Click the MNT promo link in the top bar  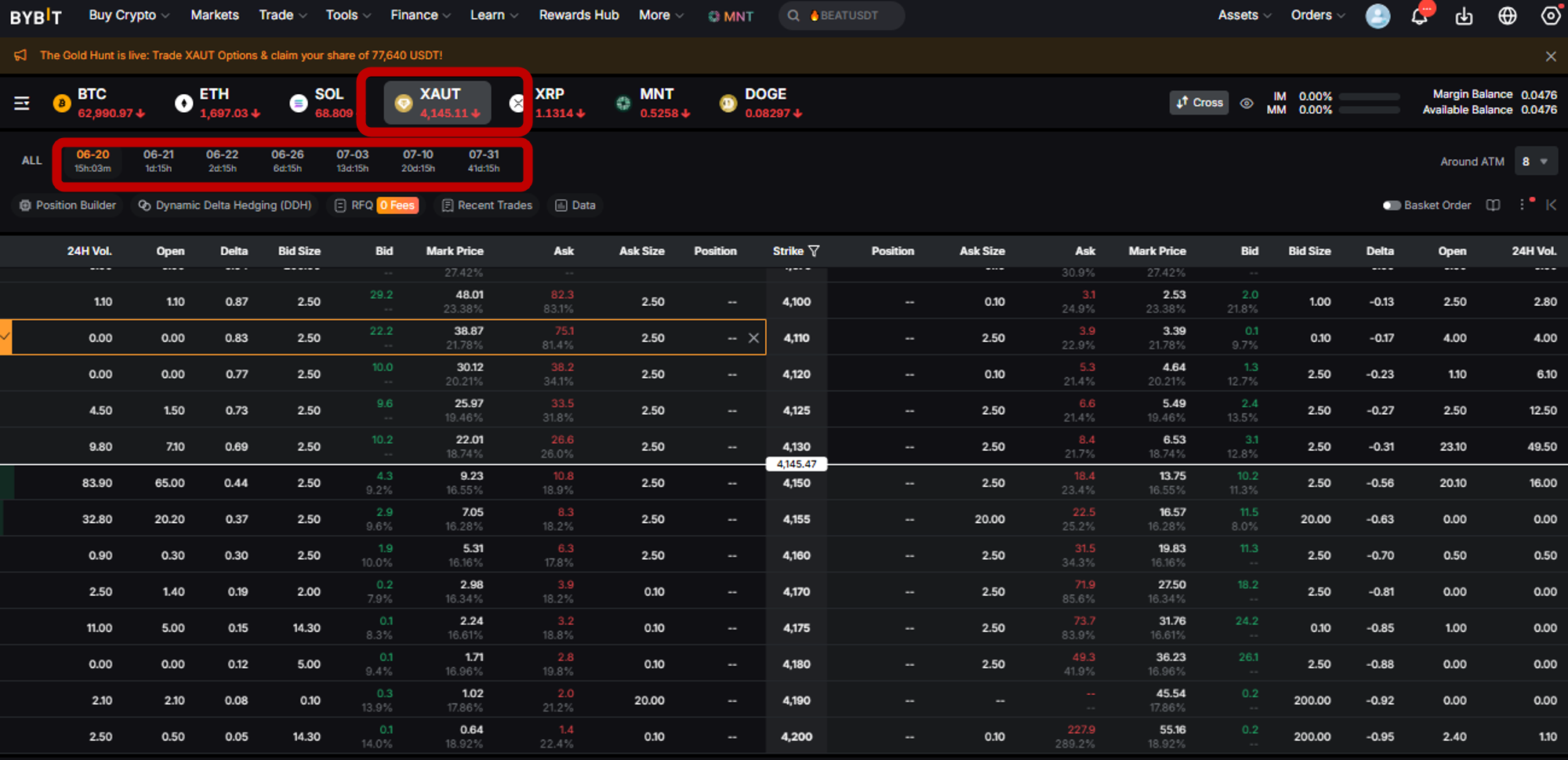(x=731, y=16)
